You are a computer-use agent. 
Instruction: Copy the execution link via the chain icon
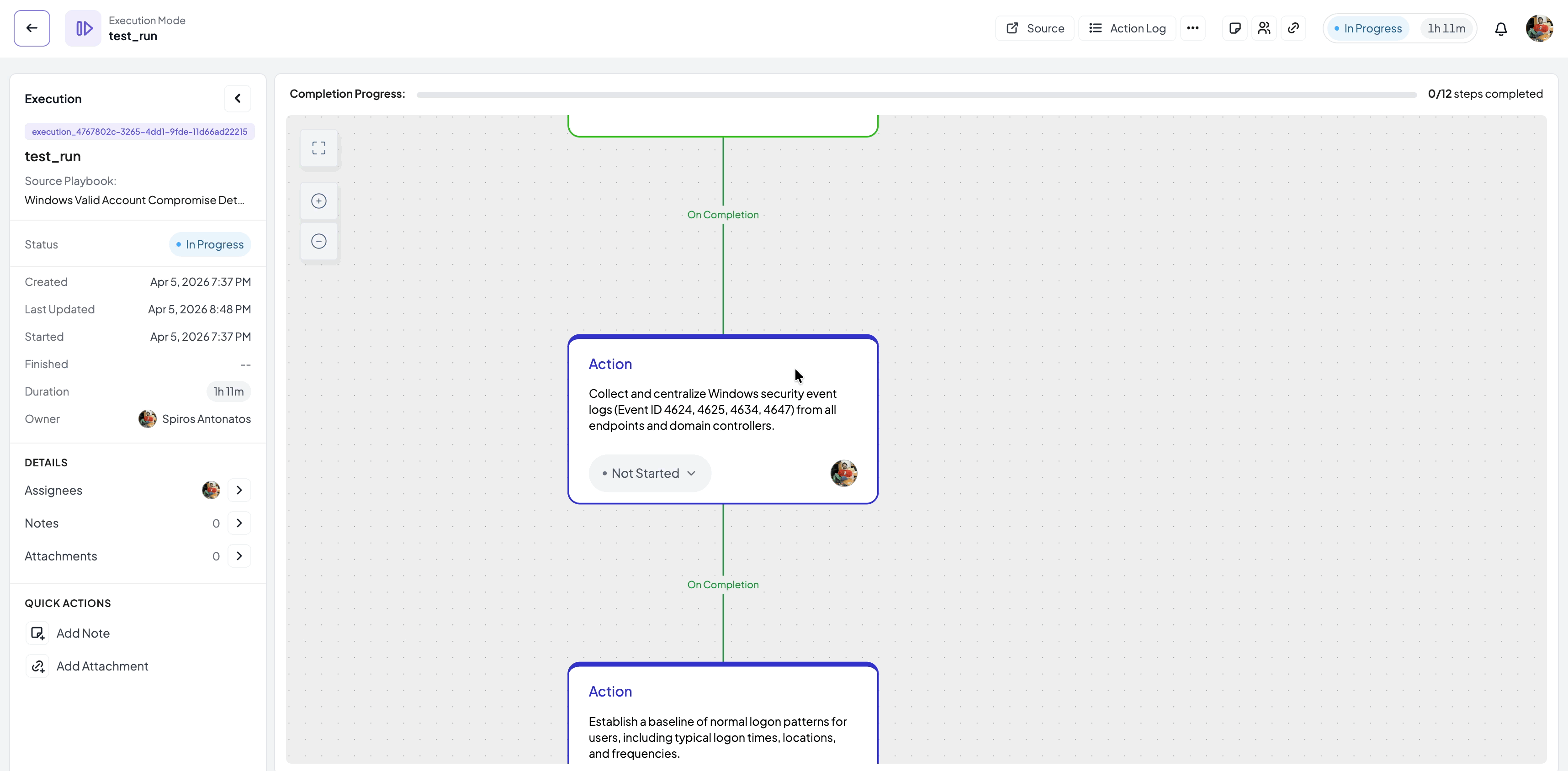pyautogui.click(x=1294, y=28)
